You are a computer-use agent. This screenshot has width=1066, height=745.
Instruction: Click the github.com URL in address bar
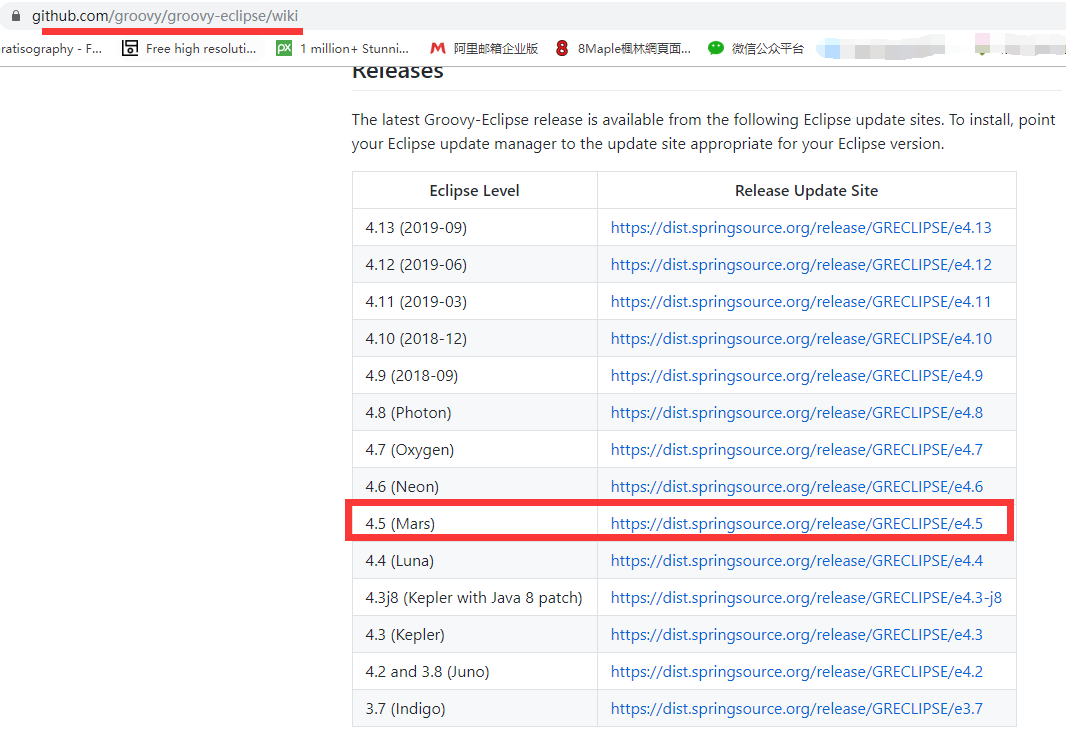[x=165, y=16]
